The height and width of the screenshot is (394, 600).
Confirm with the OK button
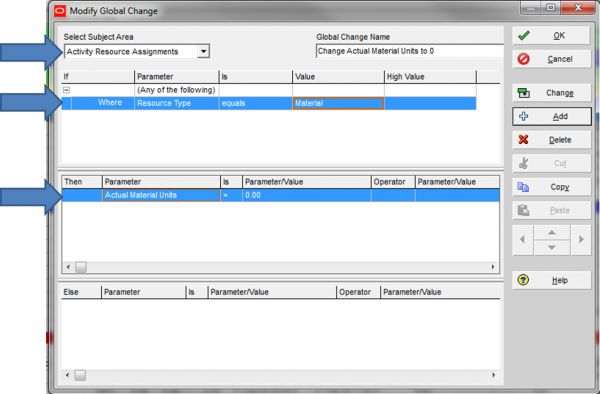[551, 36]
